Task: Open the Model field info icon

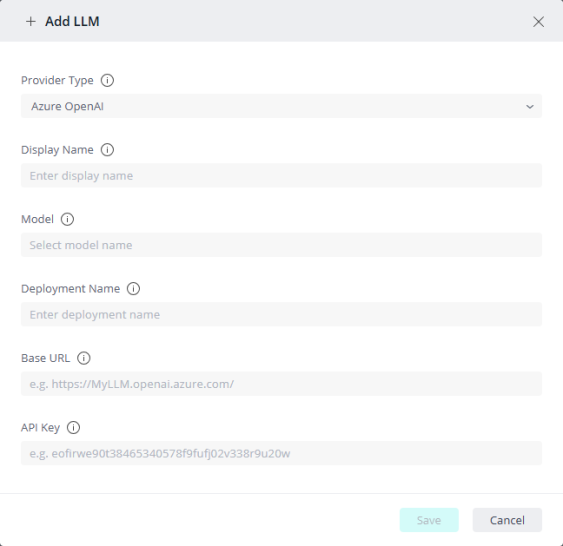Action: [67, 219]
